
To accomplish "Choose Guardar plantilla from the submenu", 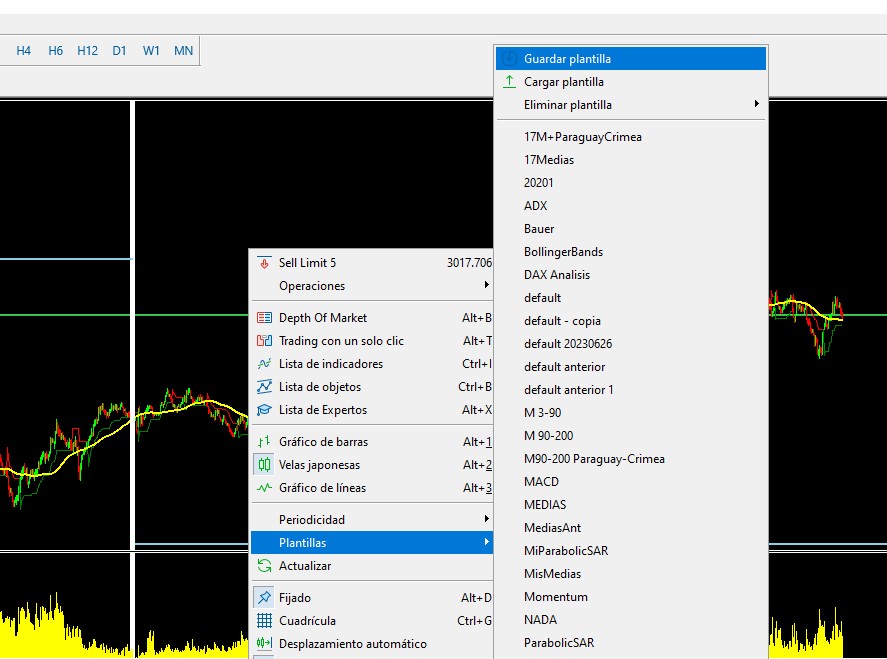I will click(631, 59).
